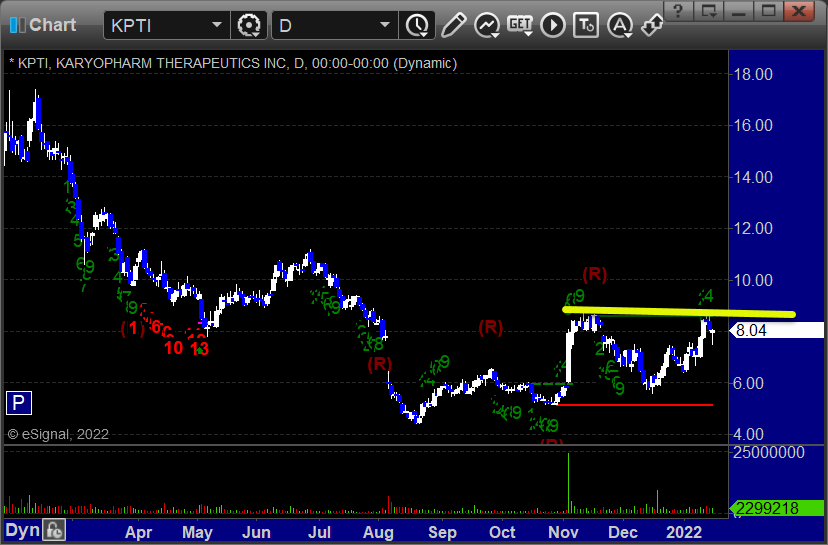828x545 pixels.
Task: Click the 2022 time axis label
Action: pos(684,532)
